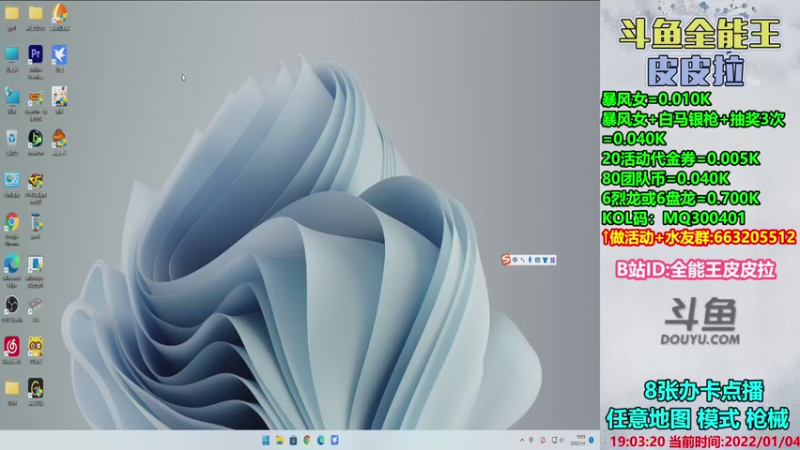Click the text B站ID:全能王皮皮拉
800x450 pixels.
[696, 269]
